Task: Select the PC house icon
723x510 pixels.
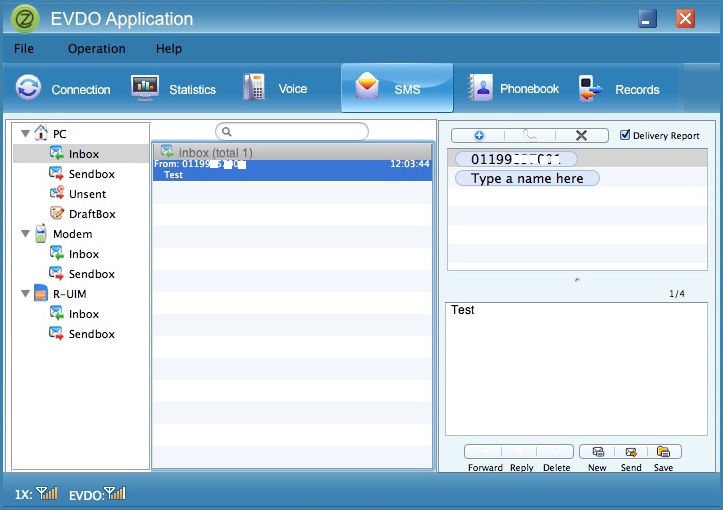Action: pos(41,133)
